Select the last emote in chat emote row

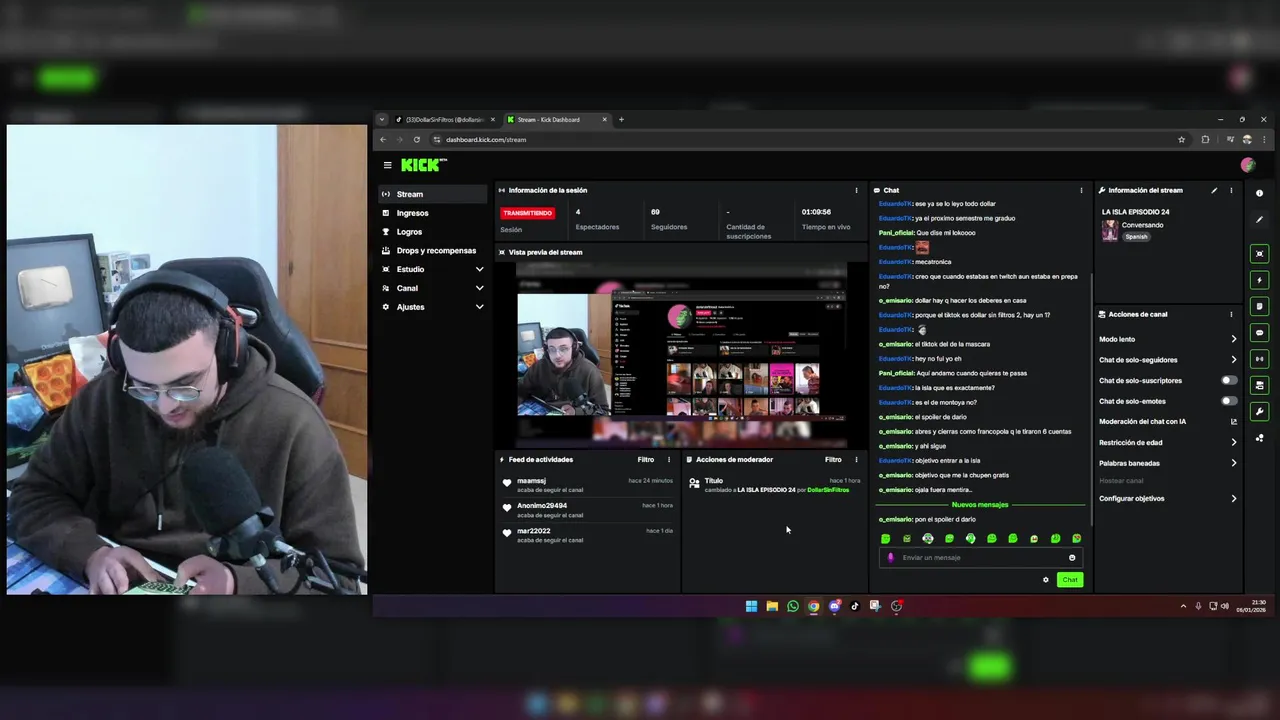click(x=1077, y=539)
